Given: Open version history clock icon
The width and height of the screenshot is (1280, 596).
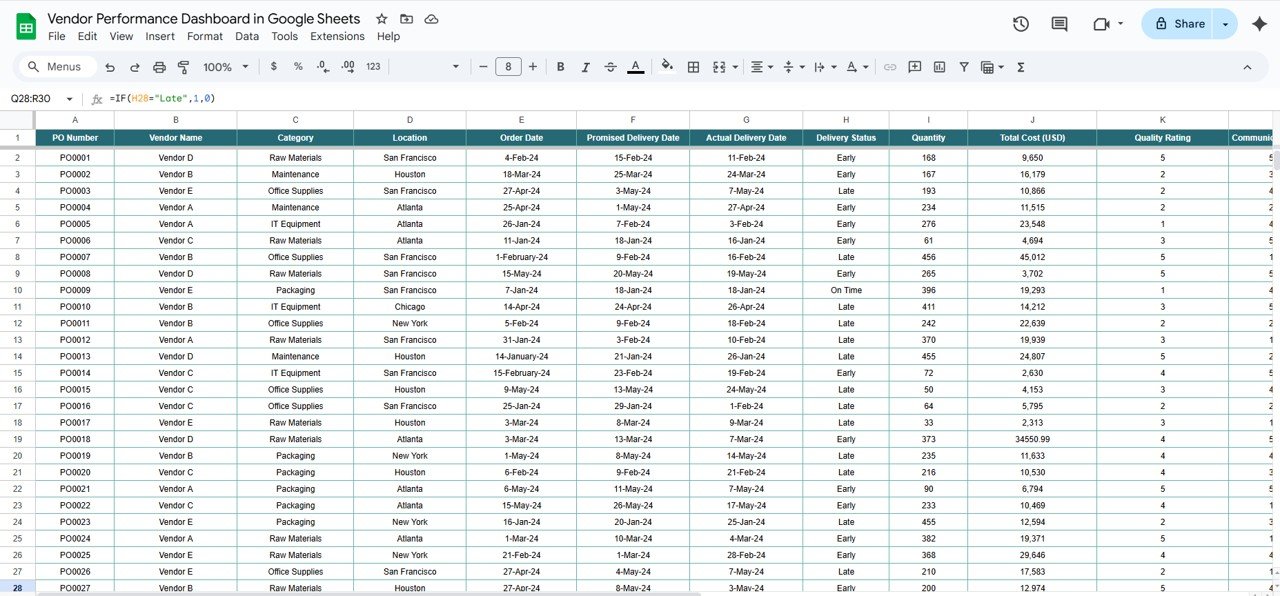Looking at the screenshot, I should point(1021,24).
